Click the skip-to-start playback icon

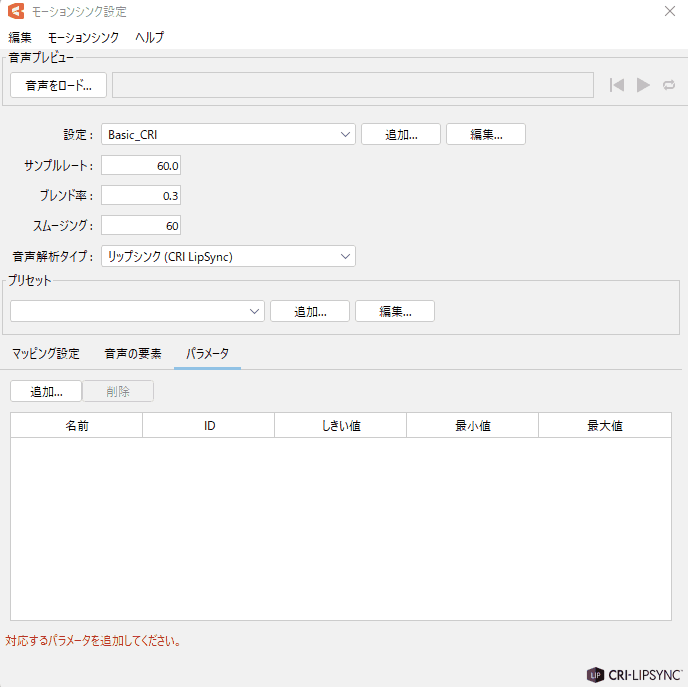pyautogui.click(x=617, y=85)
